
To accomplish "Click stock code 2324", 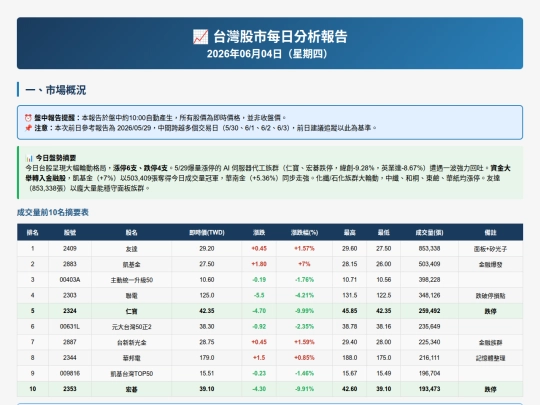I will click(70, 311).
